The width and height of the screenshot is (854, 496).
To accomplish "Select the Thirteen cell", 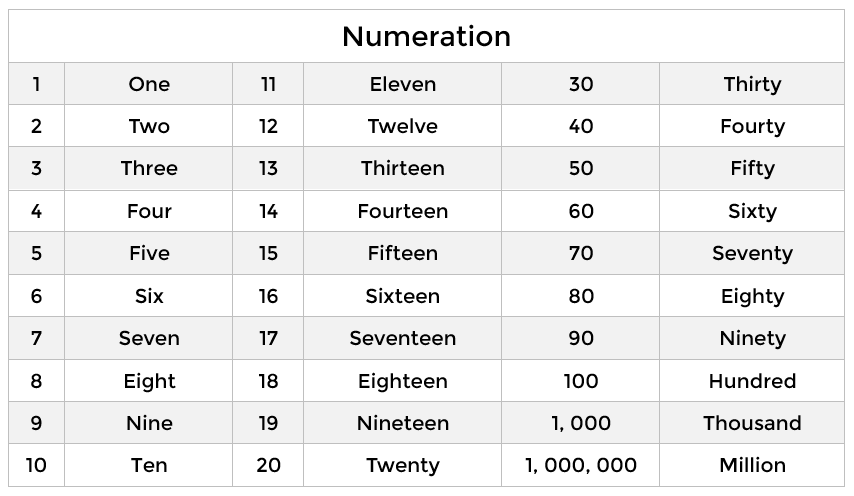I will [x=402, y=168].
